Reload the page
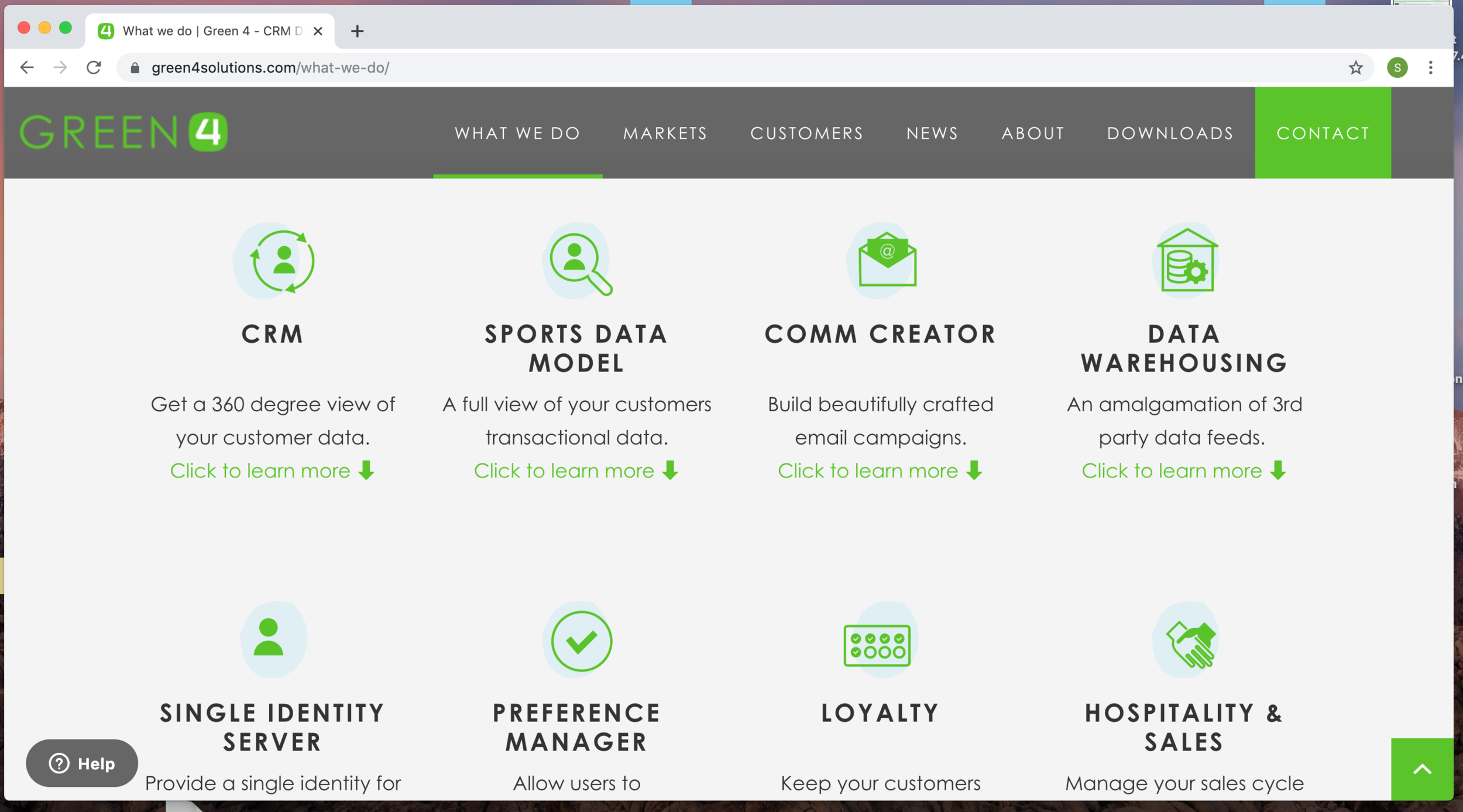Viewport: 1463px width, 812px height. pyautogui.click(x=94, y=68)
